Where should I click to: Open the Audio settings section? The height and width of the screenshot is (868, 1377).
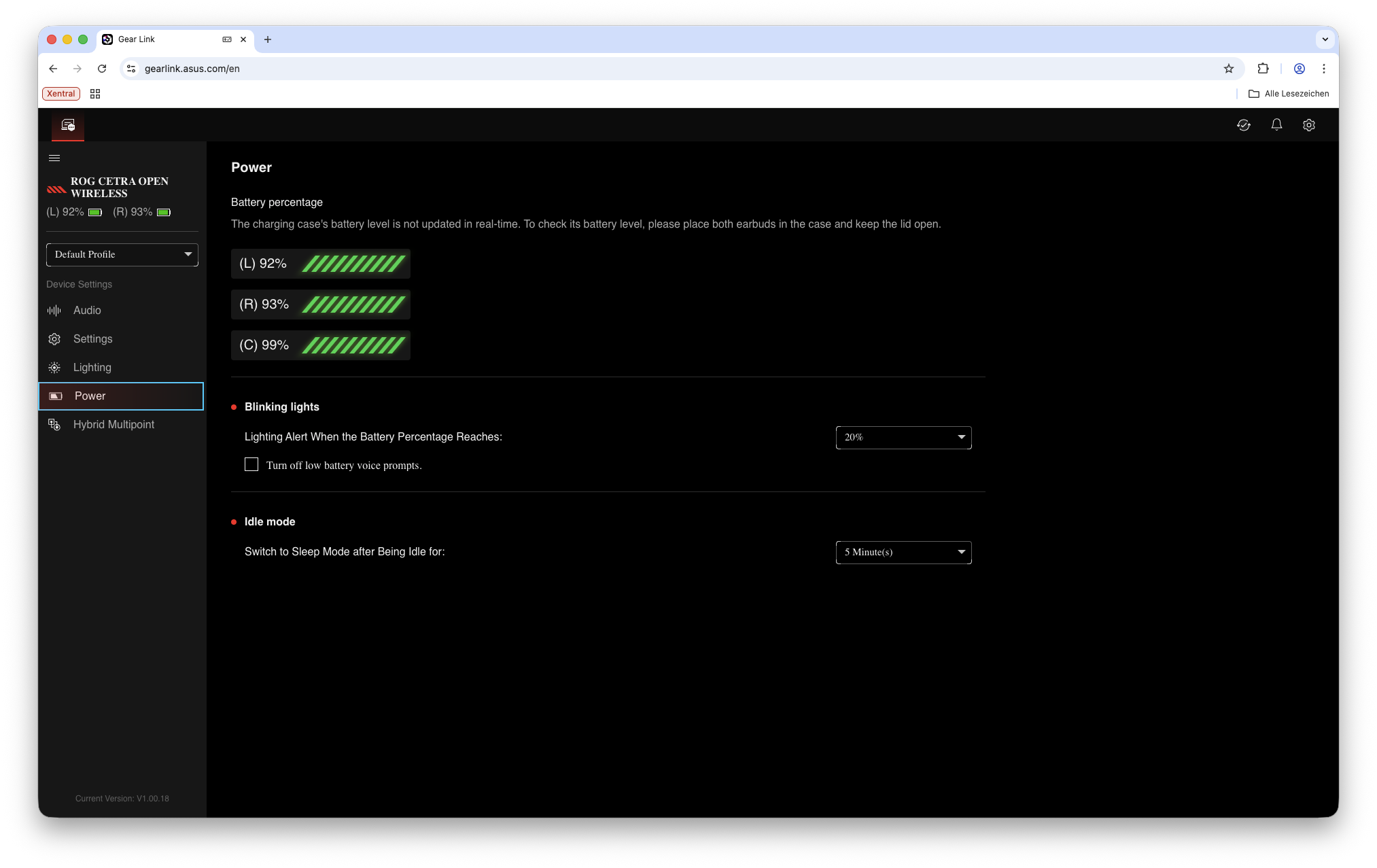(x=87, y=311)
